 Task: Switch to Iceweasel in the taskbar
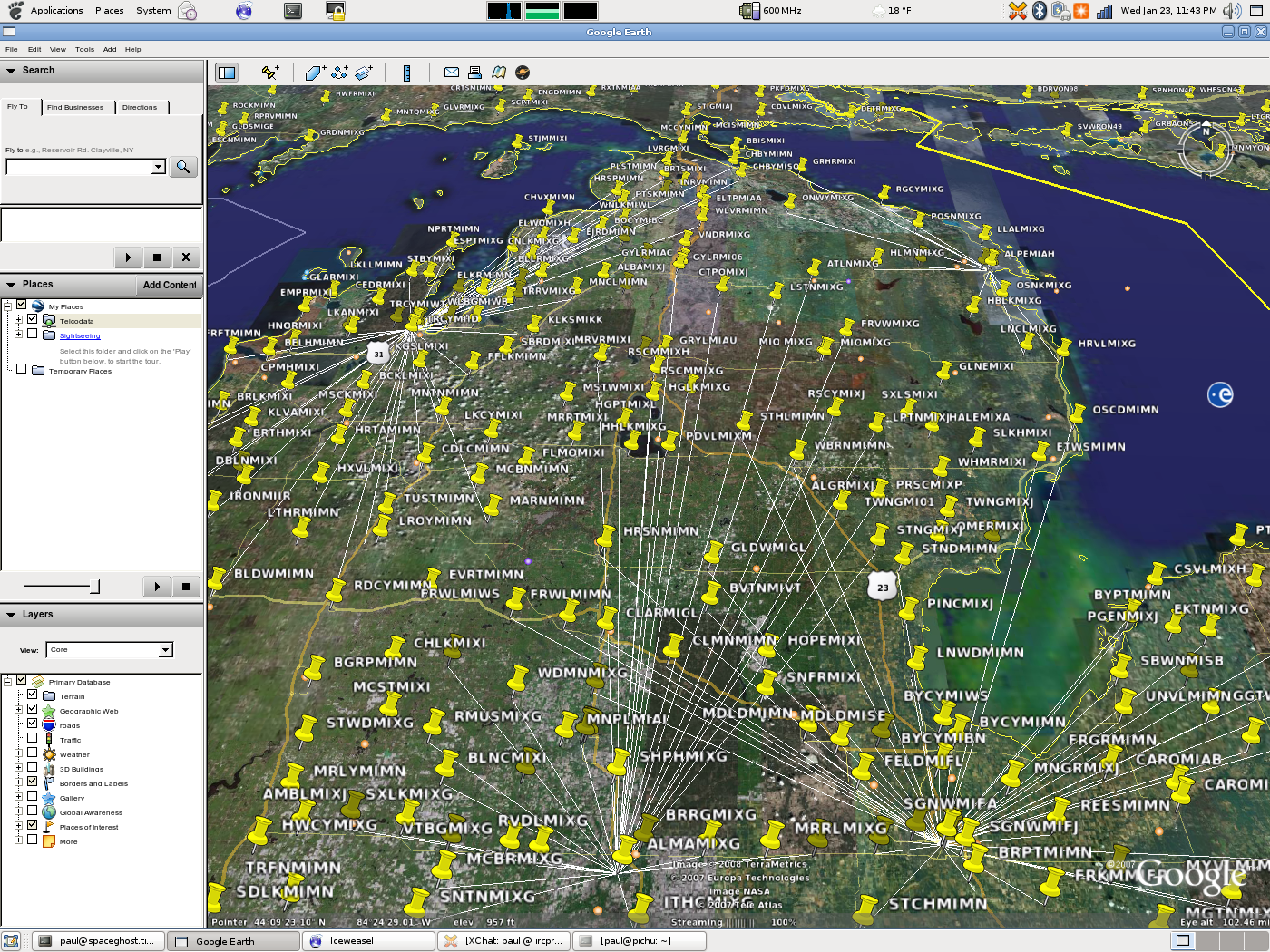tap(368, 941)
